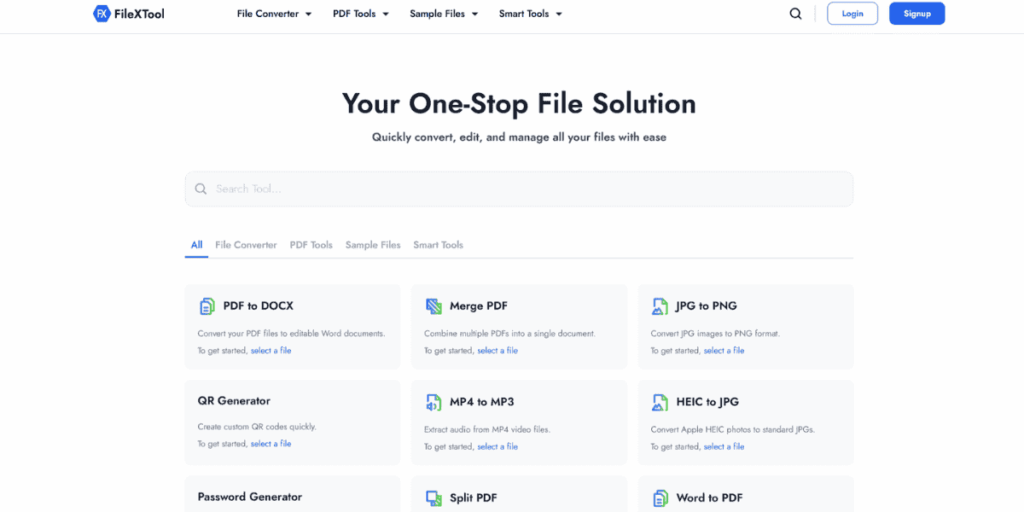Viewport: 1024px width, 512px height.
Task: Select the All tab
Action: tap(197, 245)
